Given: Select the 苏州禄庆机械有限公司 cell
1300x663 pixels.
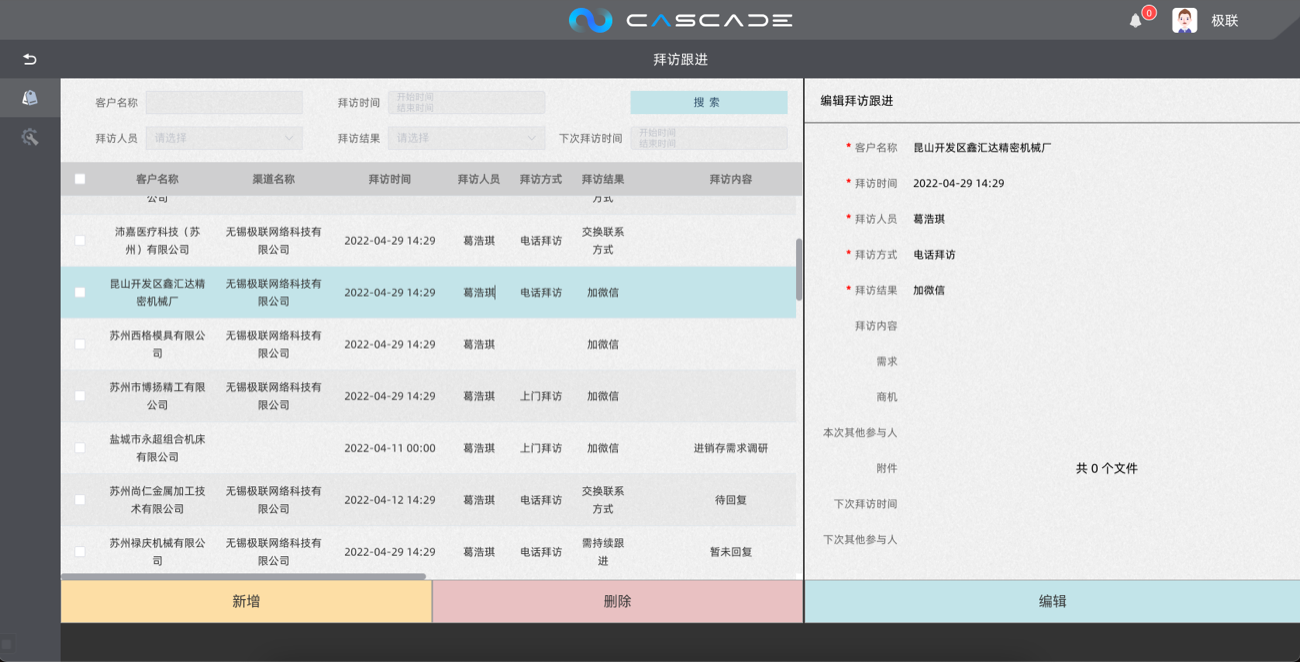Looking at the screenshot, I should tap(157, 552).
